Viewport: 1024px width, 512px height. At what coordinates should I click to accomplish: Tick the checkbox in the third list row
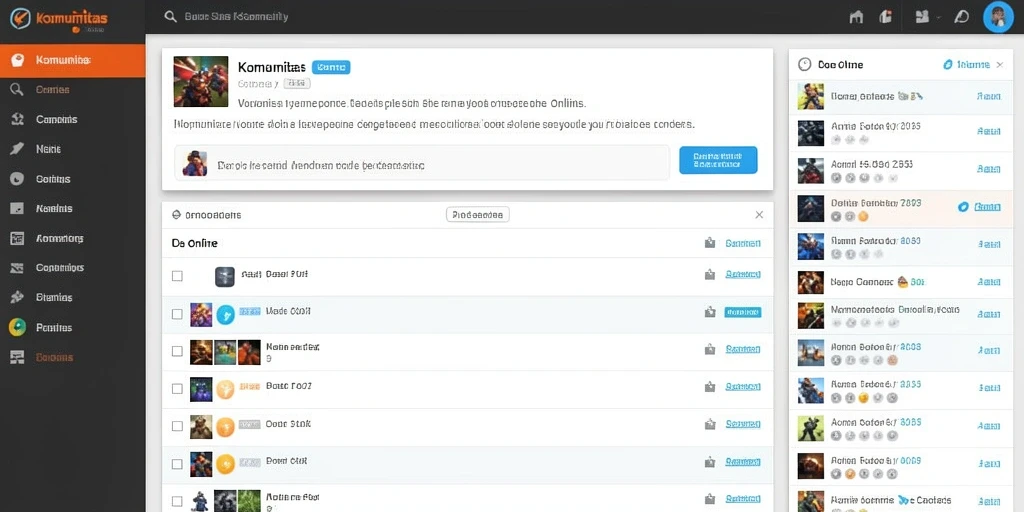click(177, 351)
